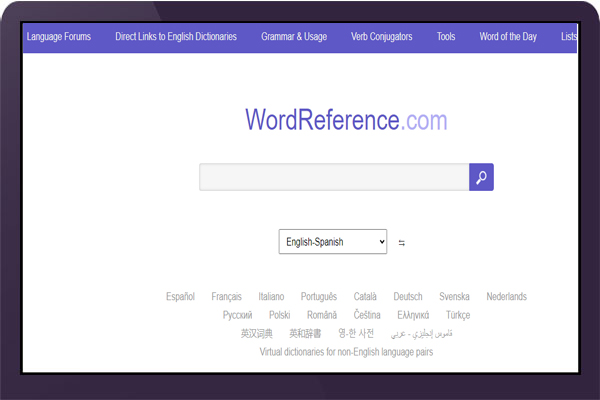Open Language Forums menu
This screenshot has height=400, width=600.
click(59, 37)
